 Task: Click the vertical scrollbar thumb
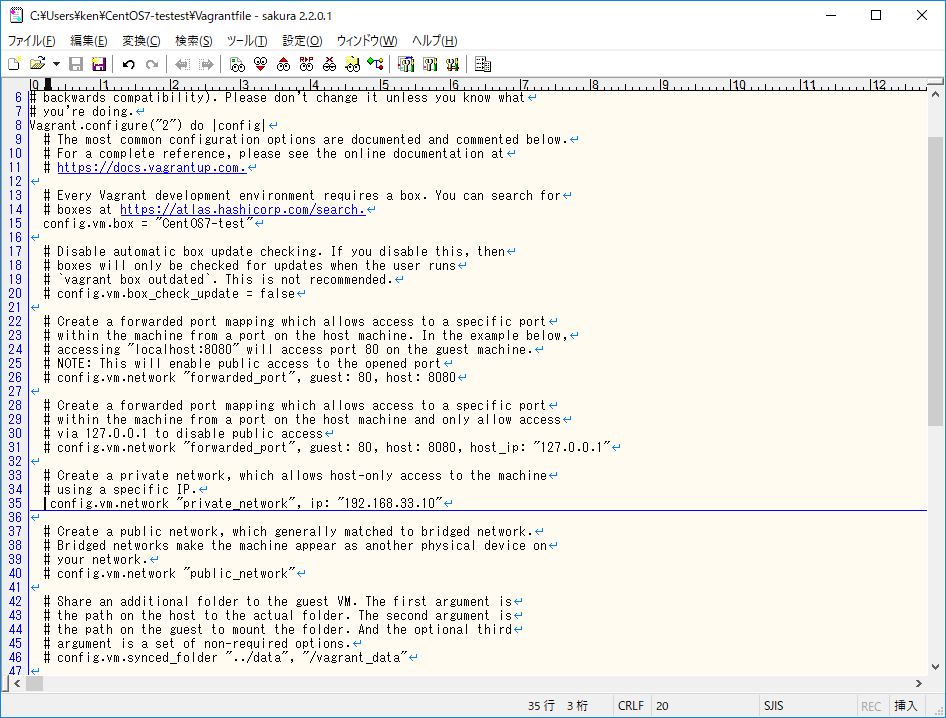click(935, 280)
